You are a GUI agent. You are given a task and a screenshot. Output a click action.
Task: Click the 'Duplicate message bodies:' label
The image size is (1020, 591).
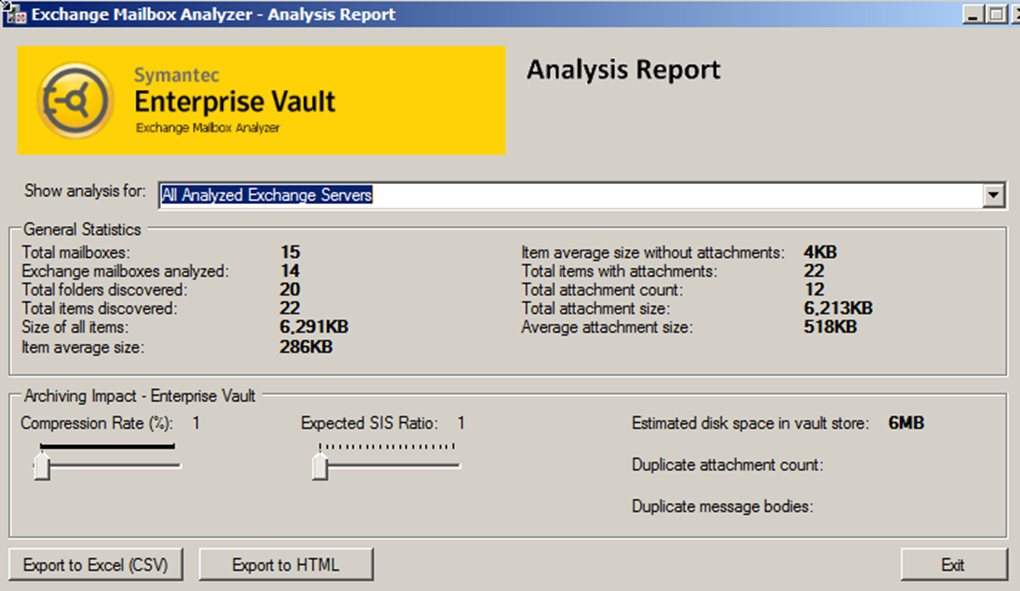coord(722,506)
